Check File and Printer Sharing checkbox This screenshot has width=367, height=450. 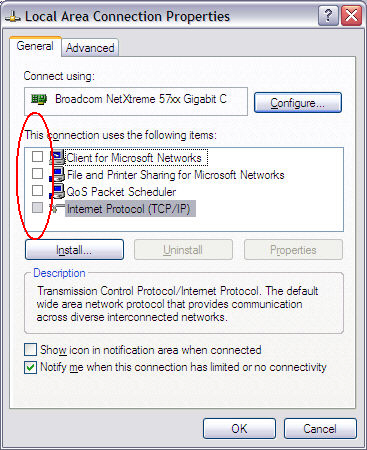(x=37, y=173)
